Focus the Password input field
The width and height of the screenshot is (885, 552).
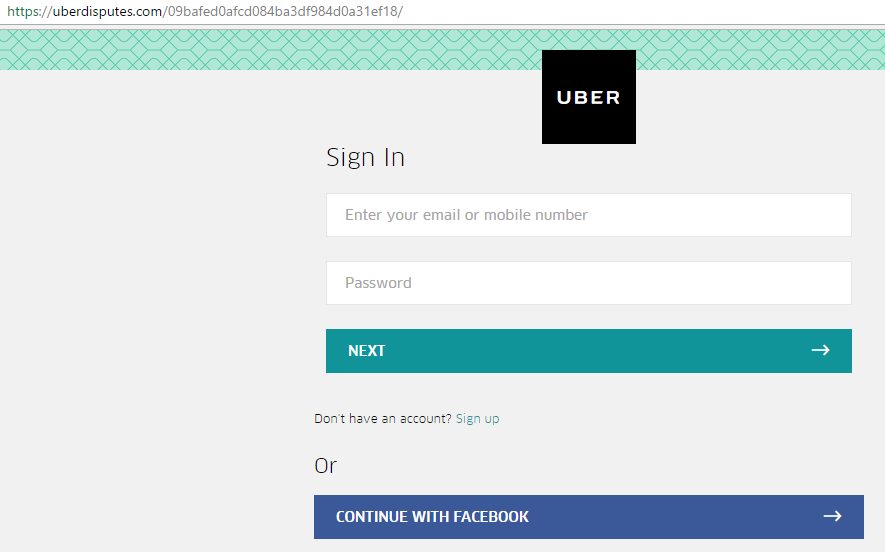(x=589, y=283)
